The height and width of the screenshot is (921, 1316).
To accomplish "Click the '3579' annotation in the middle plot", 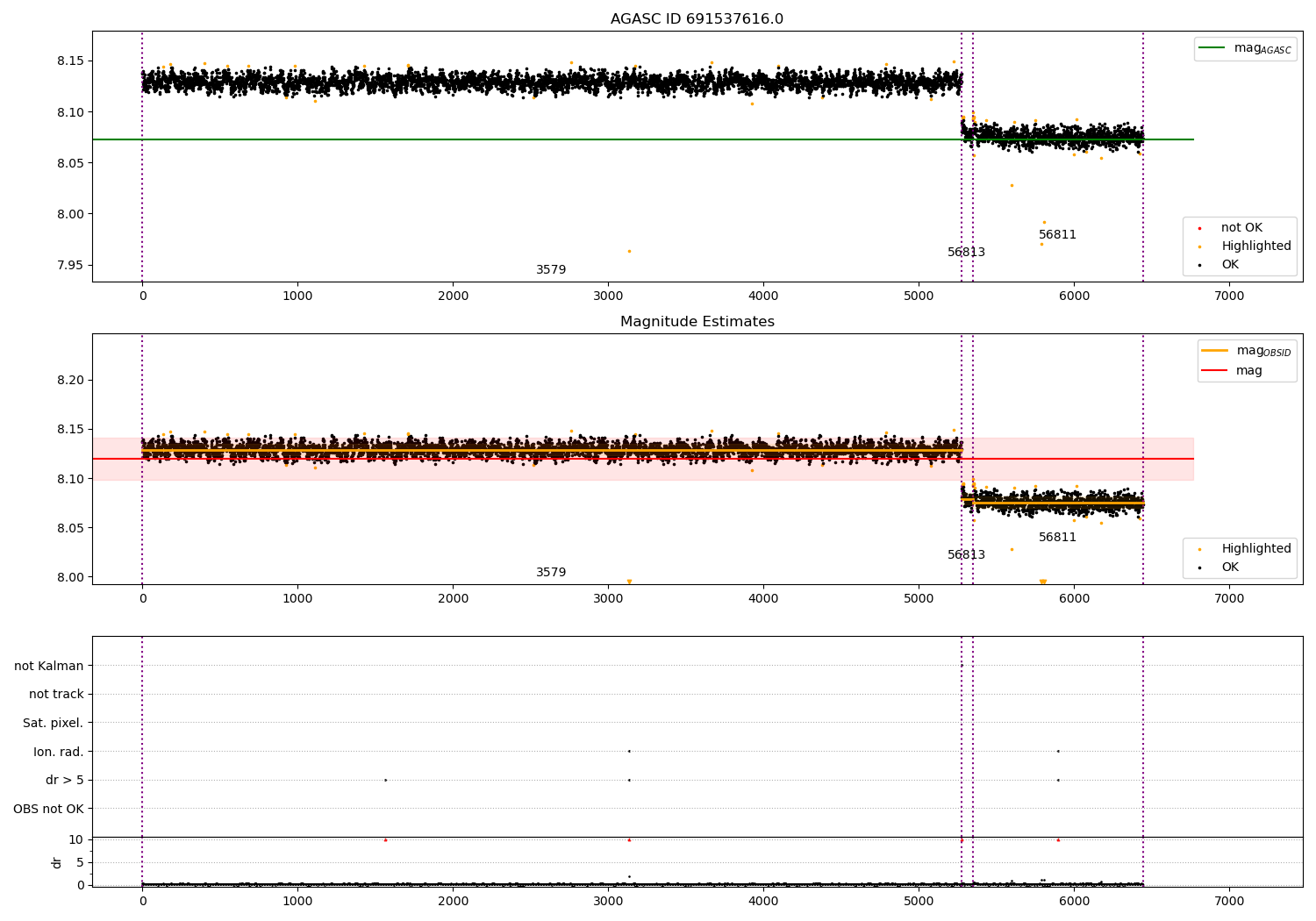I will 551,573.
